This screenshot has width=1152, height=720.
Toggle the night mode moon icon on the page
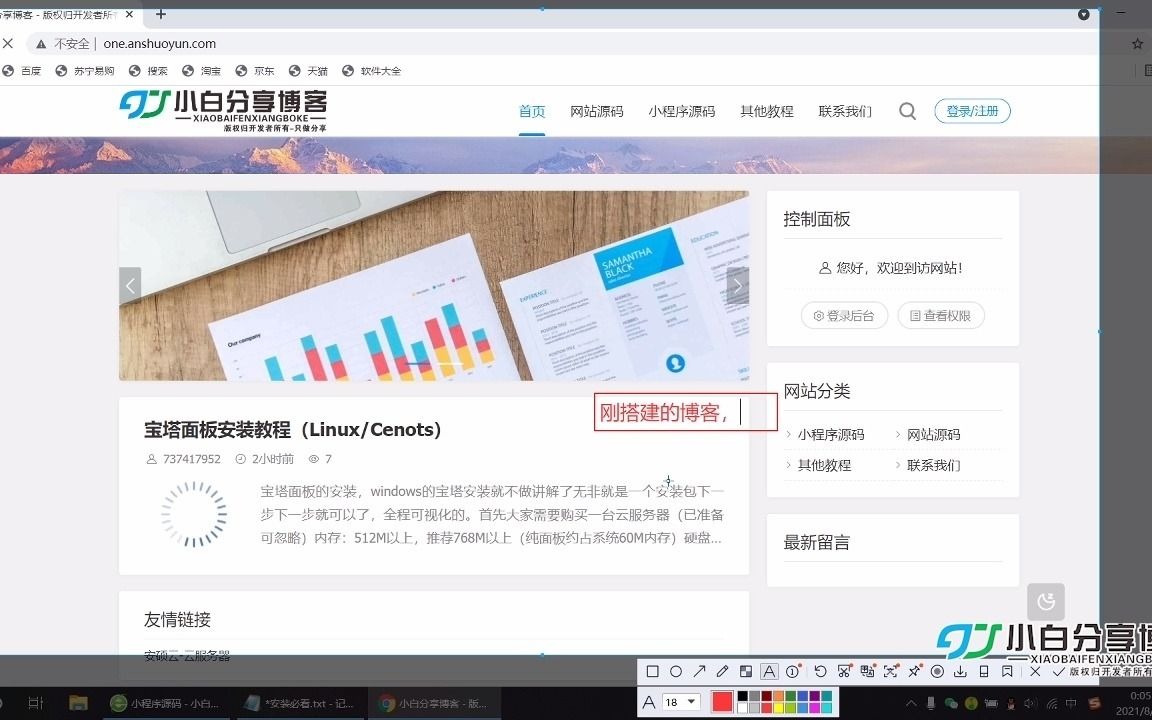pos(1046,601)
